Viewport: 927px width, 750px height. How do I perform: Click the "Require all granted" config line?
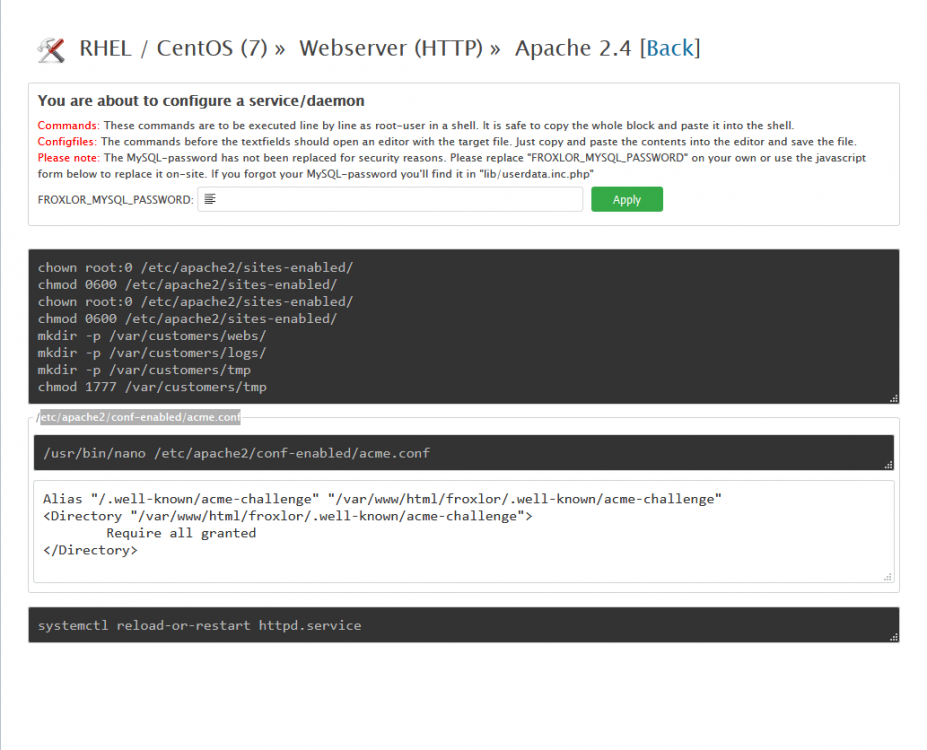click(180, 533)
